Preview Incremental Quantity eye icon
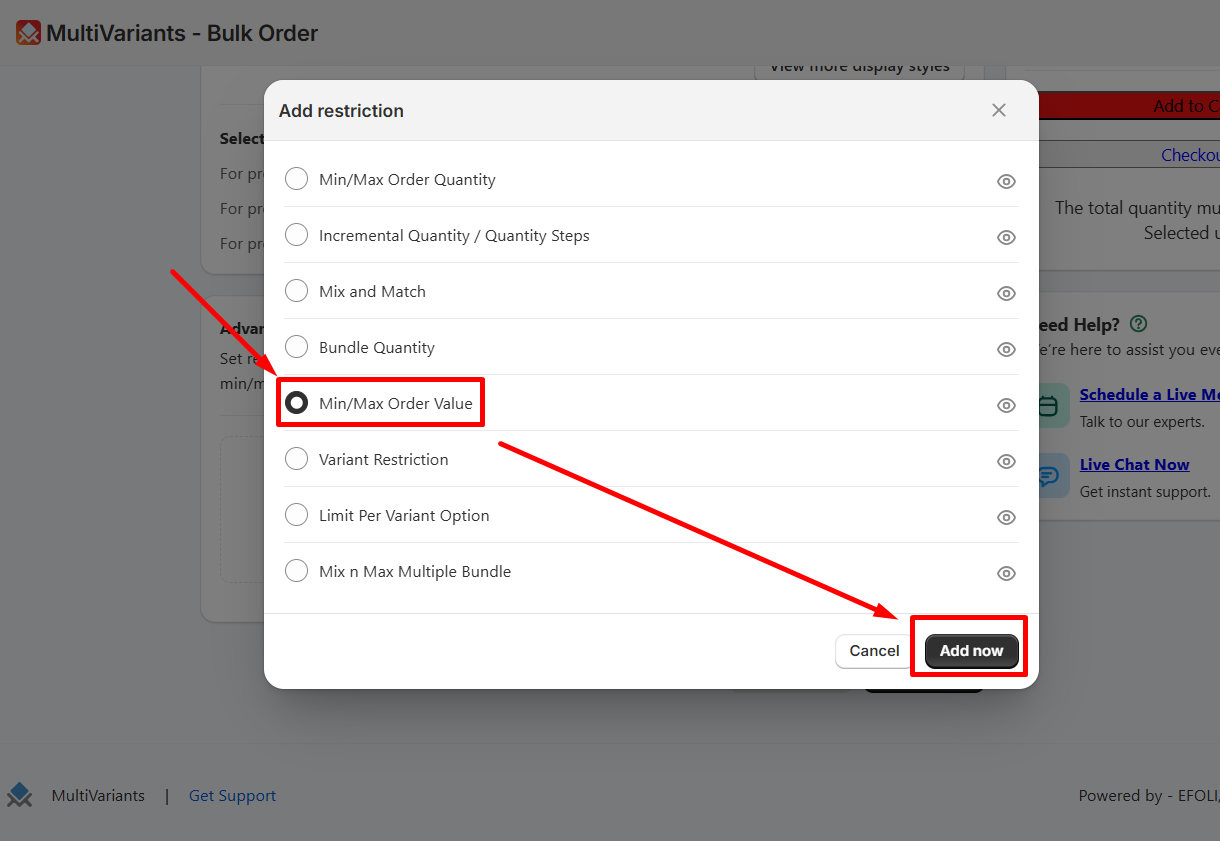 (x=1006, y=237)
